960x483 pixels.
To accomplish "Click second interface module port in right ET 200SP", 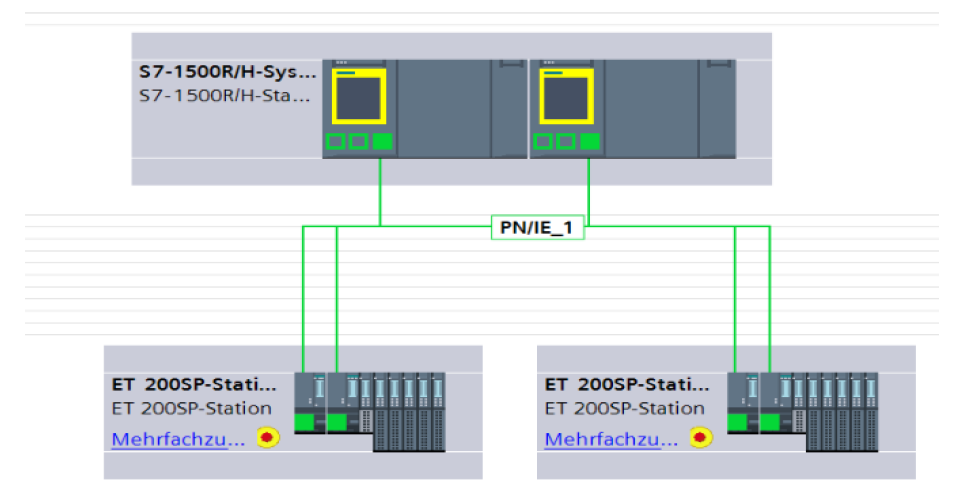I will click(770, 422).
